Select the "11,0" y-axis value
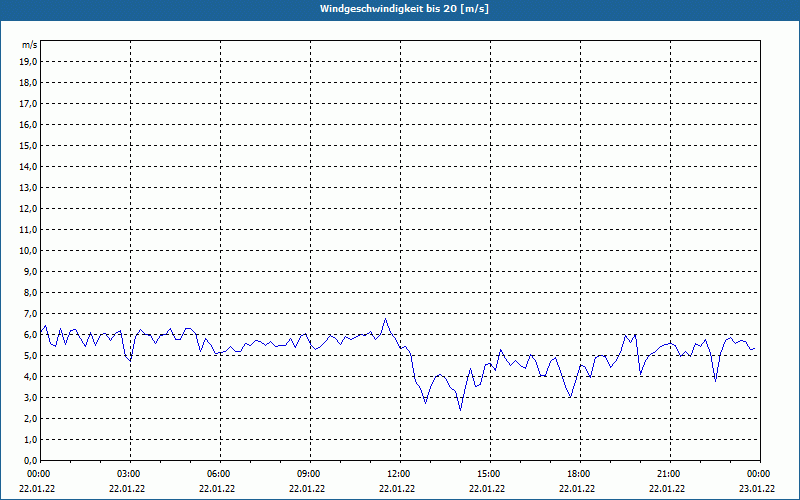Viewport: 800px width, 500px height. click(28, 230)
